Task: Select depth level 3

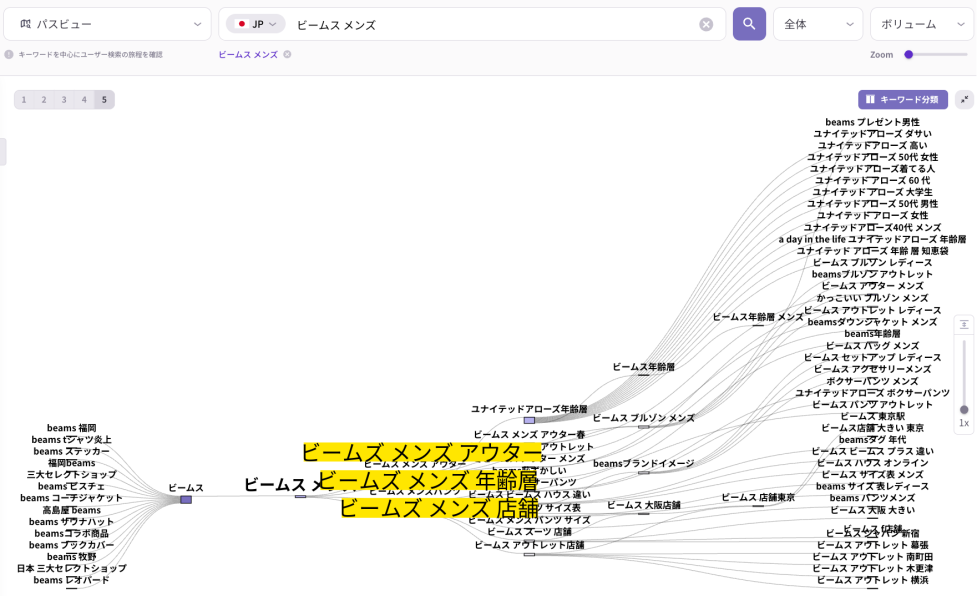Action: [64, 100]
